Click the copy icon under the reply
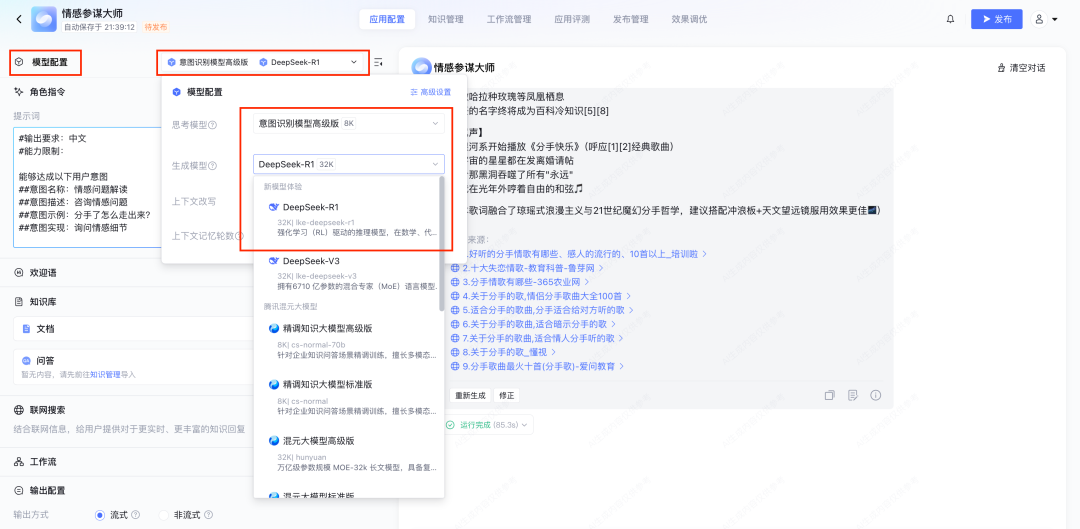Viewport: 1080px width, 529px height. (829, 395)
